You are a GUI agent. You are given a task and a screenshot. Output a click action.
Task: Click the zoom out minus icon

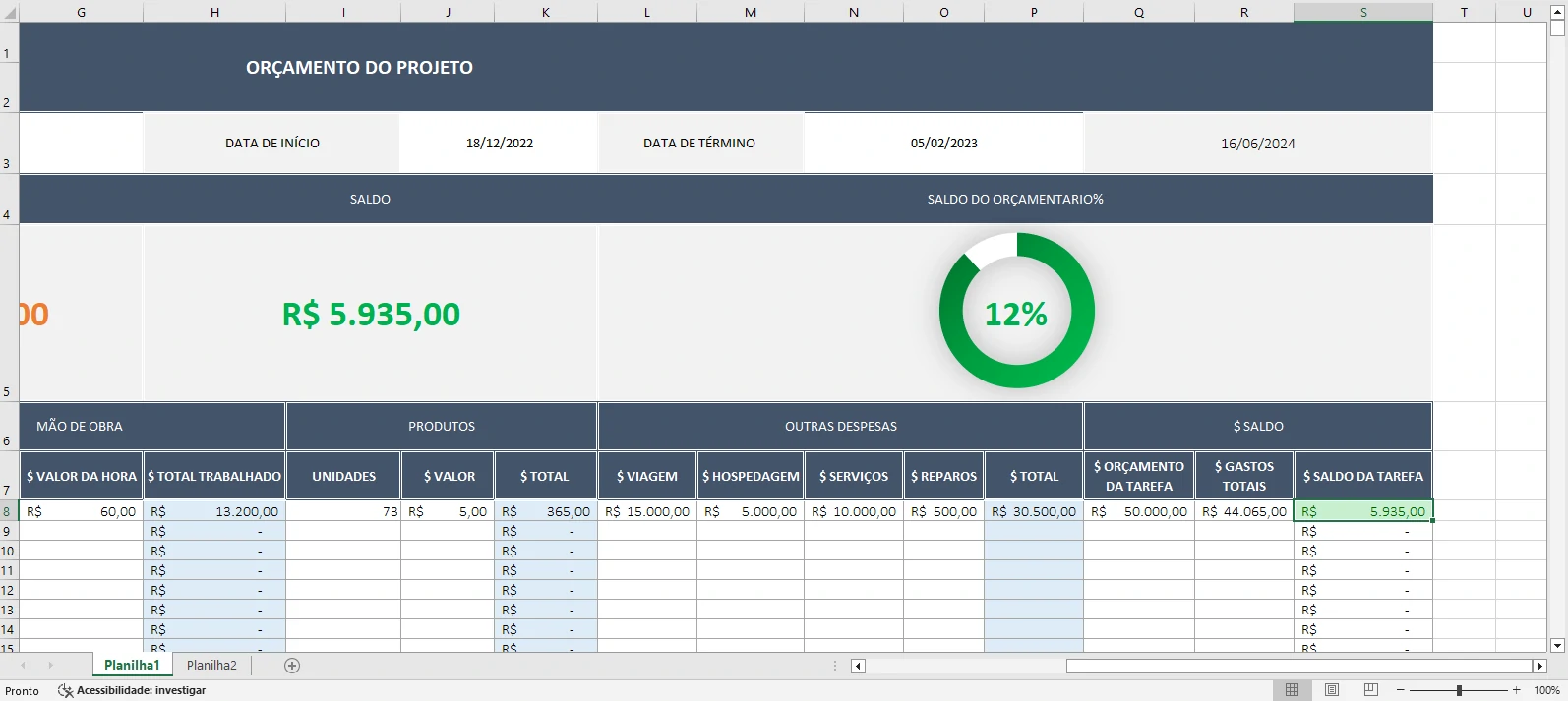point(1401,690)
